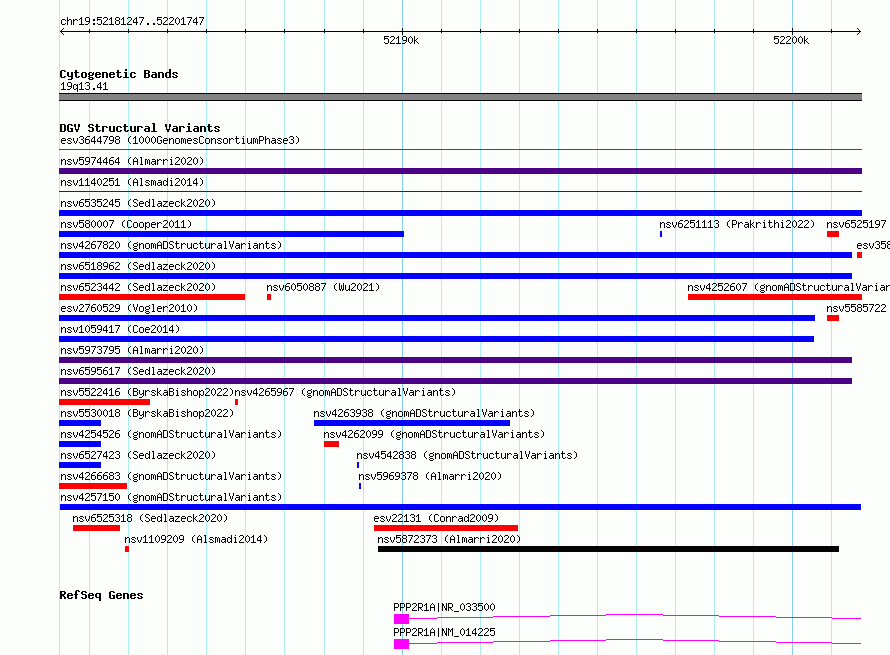Viewport: 890px width, 655px height.
Task: Select nsv1059417 (Coe2014) label
Action: coord(120,329)
